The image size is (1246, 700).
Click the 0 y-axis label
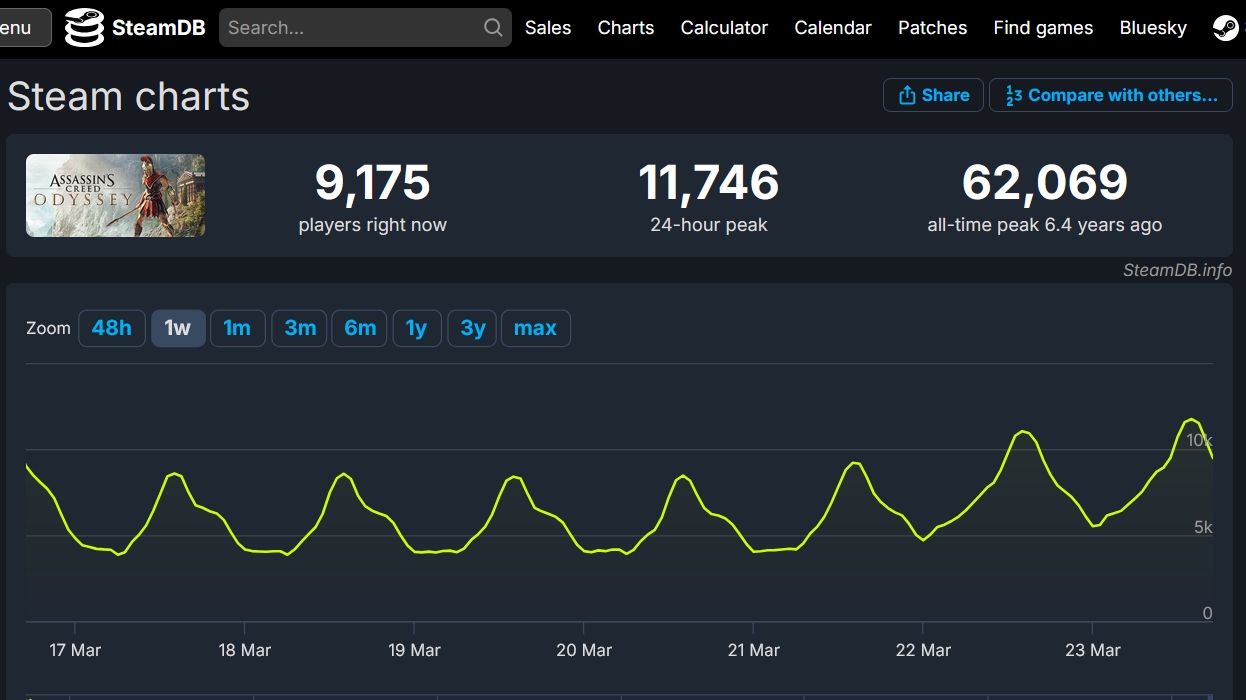pyautogui.click(x=1207, y=613)
